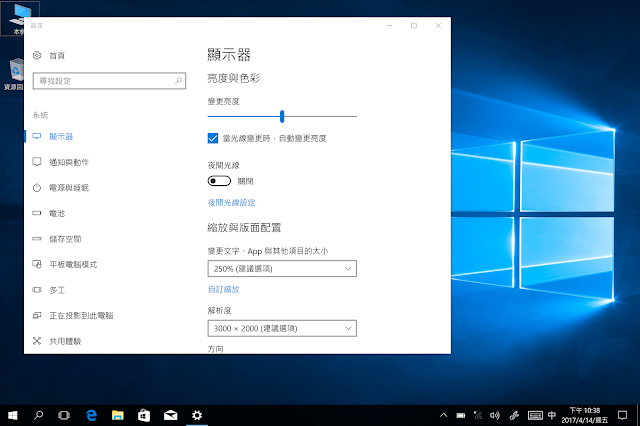Image resolution: width=640 pixels, height=426 pixels.
Task: Uncheck 當光線變更時，自動變更亮度 checkbox
Action: pos(213,138)
